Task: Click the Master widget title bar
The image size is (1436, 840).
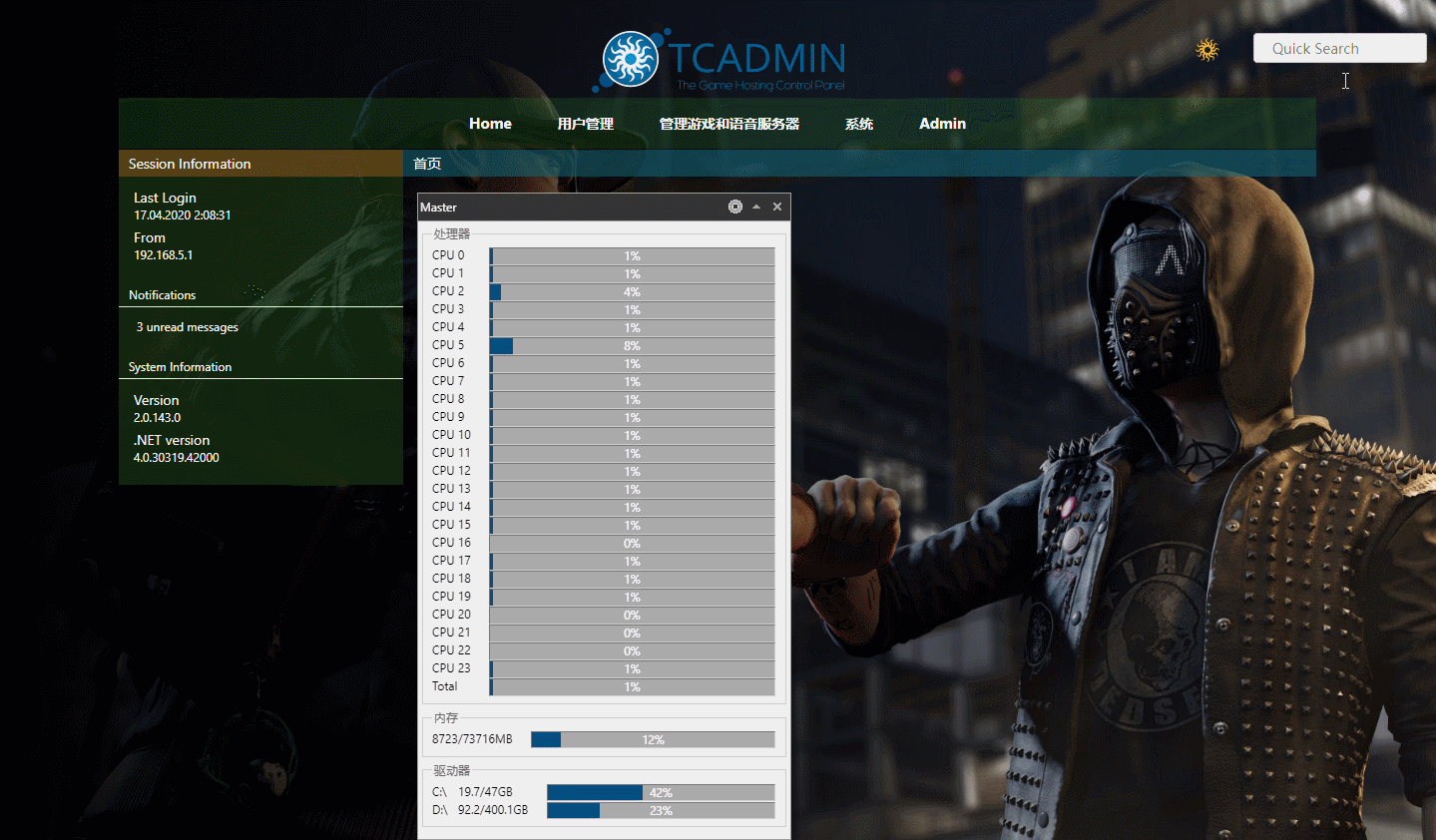Action: (x=569, y=207)
